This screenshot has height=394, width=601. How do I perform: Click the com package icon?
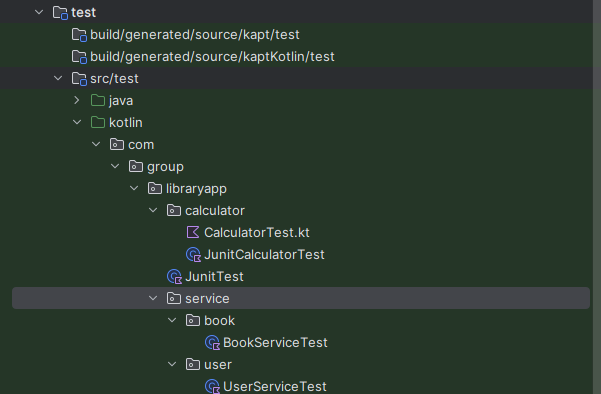[x=117, y=144]
